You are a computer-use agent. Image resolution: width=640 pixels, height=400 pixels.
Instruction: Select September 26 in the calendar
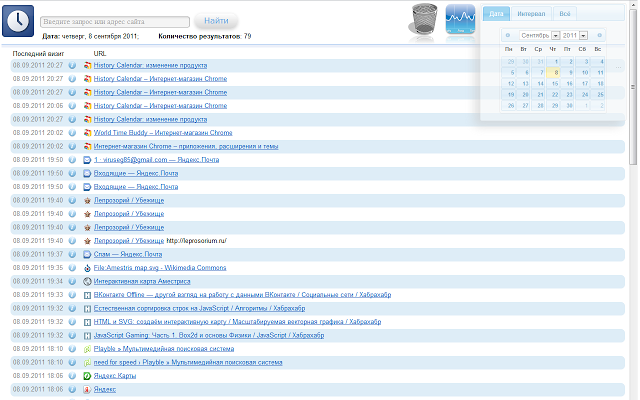[509, 106]
